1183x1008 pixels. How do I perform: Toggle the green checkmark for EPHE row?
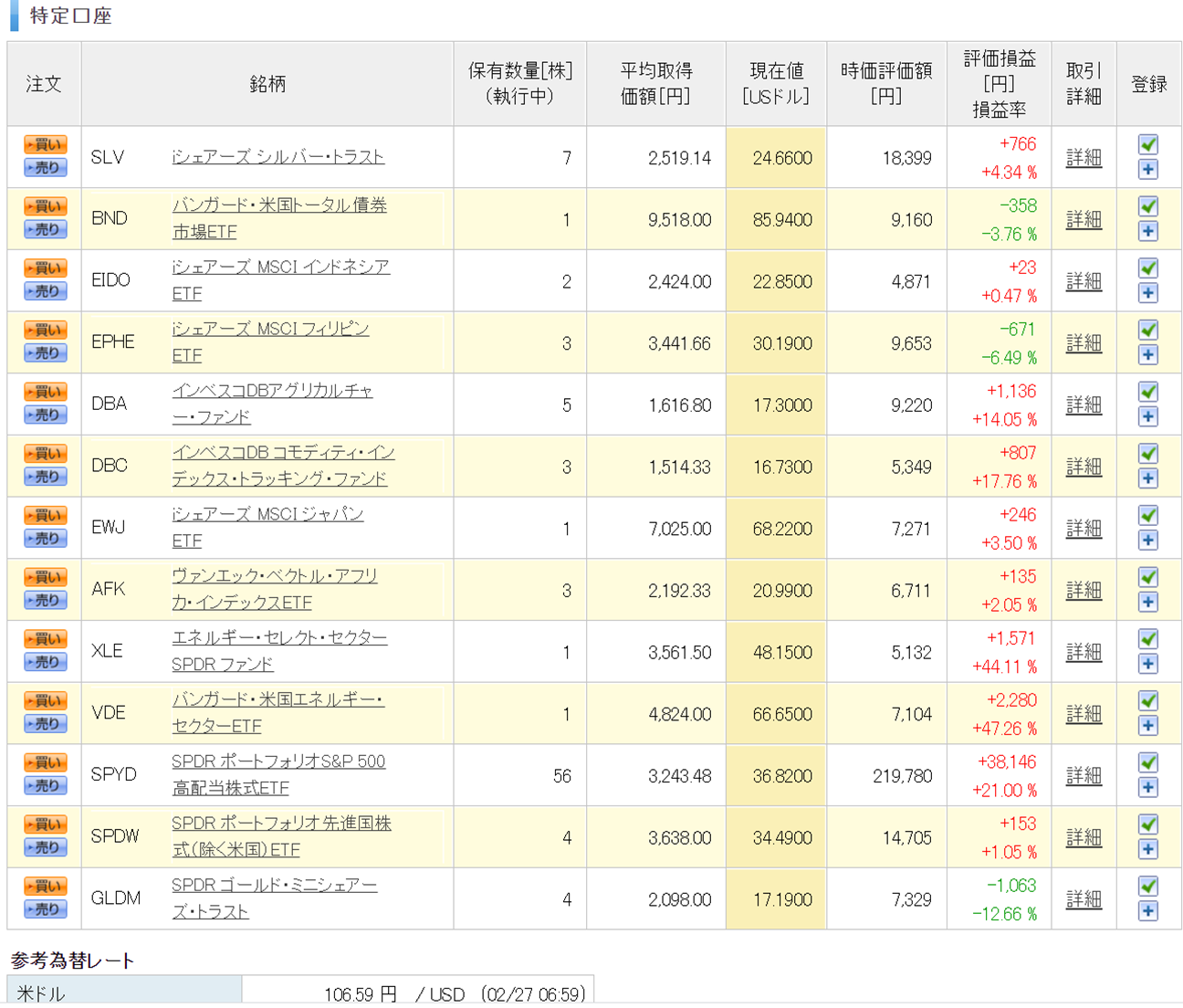pyautogui.click(x=1148, y=330)
